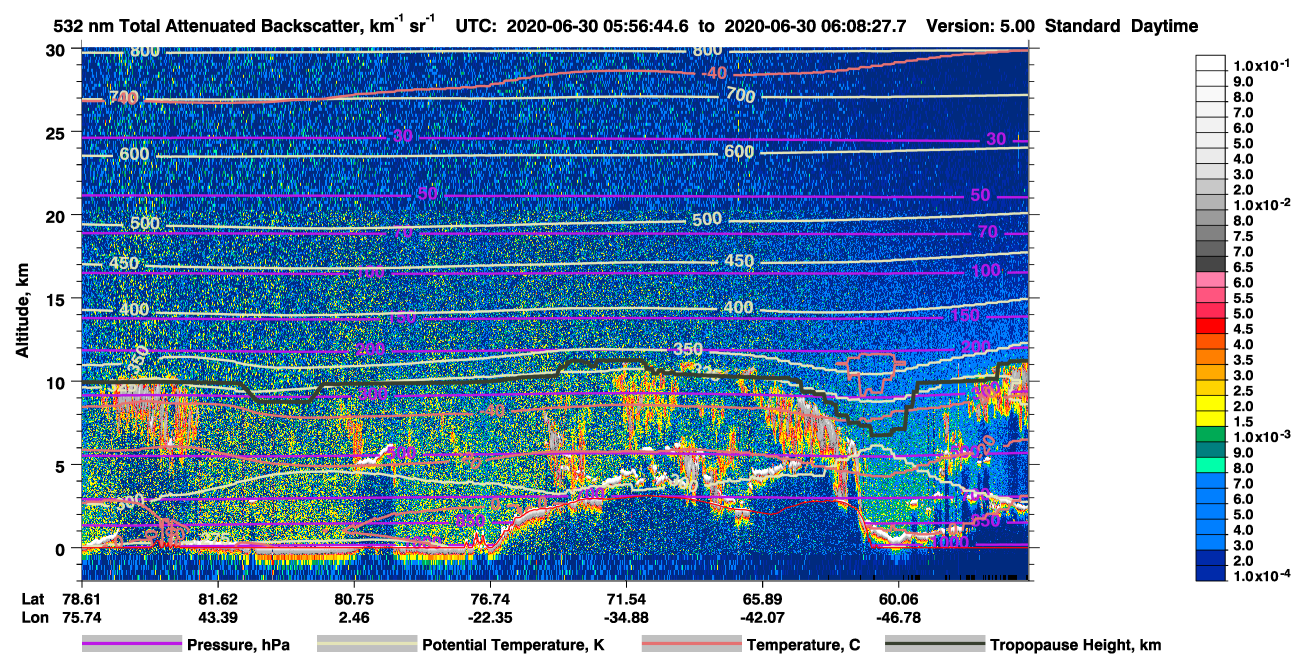Click the 70 pressure contour label at right
1300x667 pixels.
988,233
